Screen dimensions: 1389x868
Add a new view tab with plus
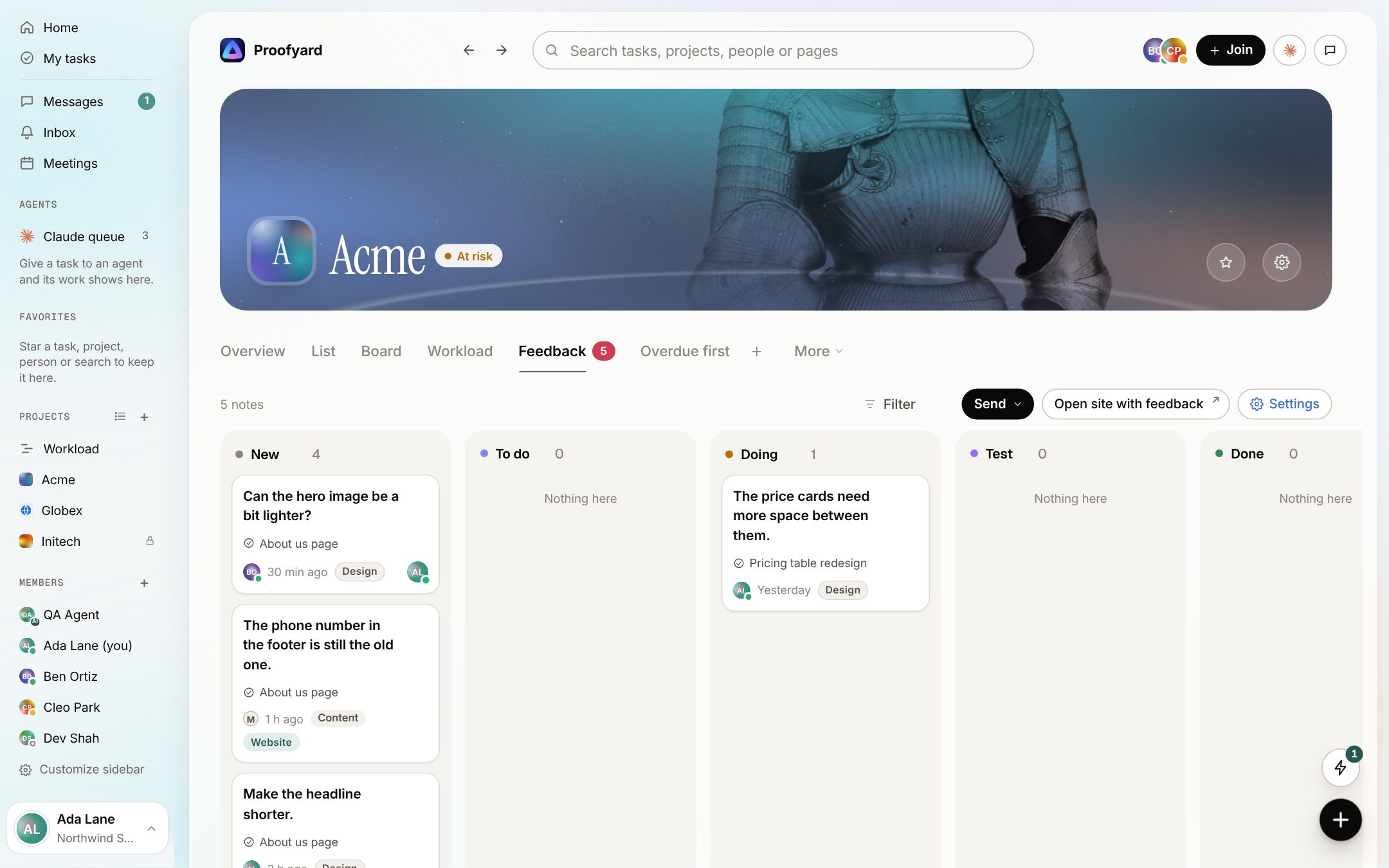pos(756,352)
